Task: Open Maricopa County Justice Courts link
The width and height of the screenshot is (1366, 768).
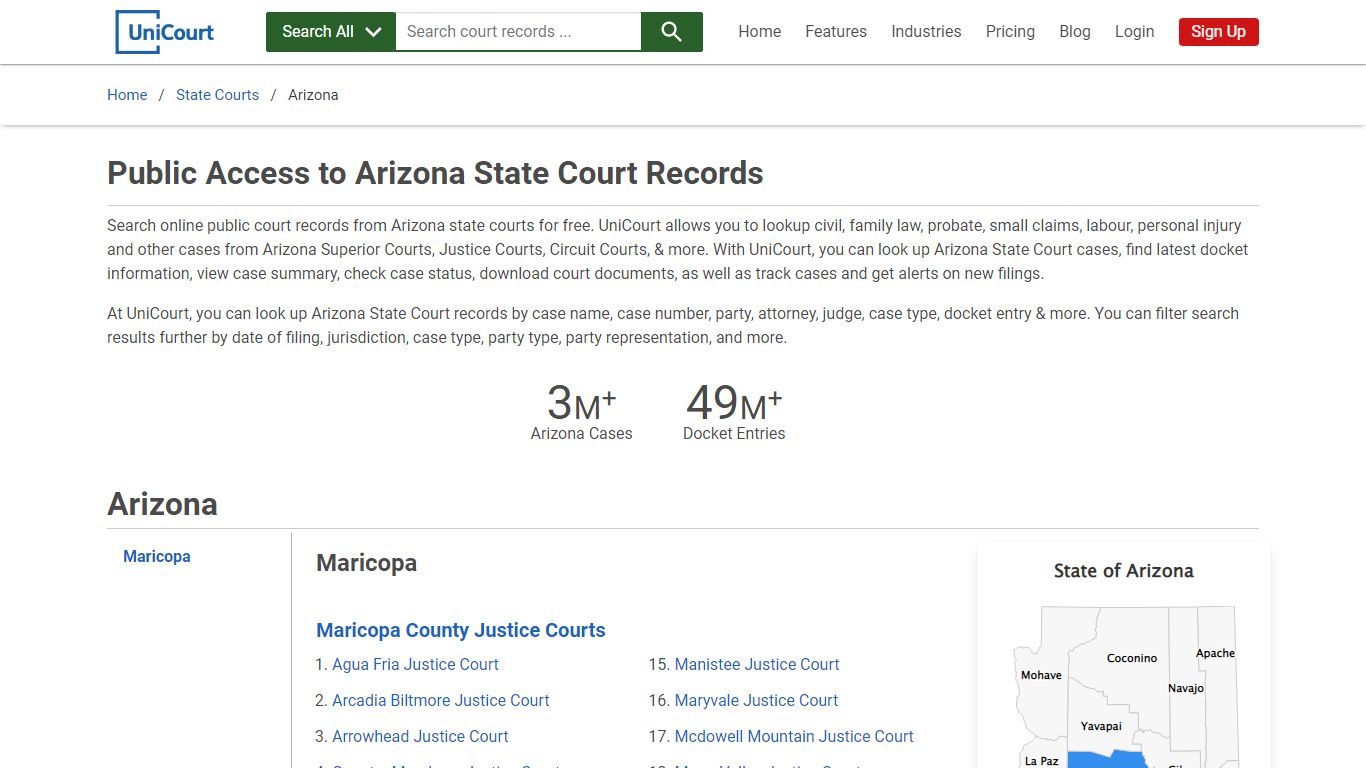Action: pos(461,630)
